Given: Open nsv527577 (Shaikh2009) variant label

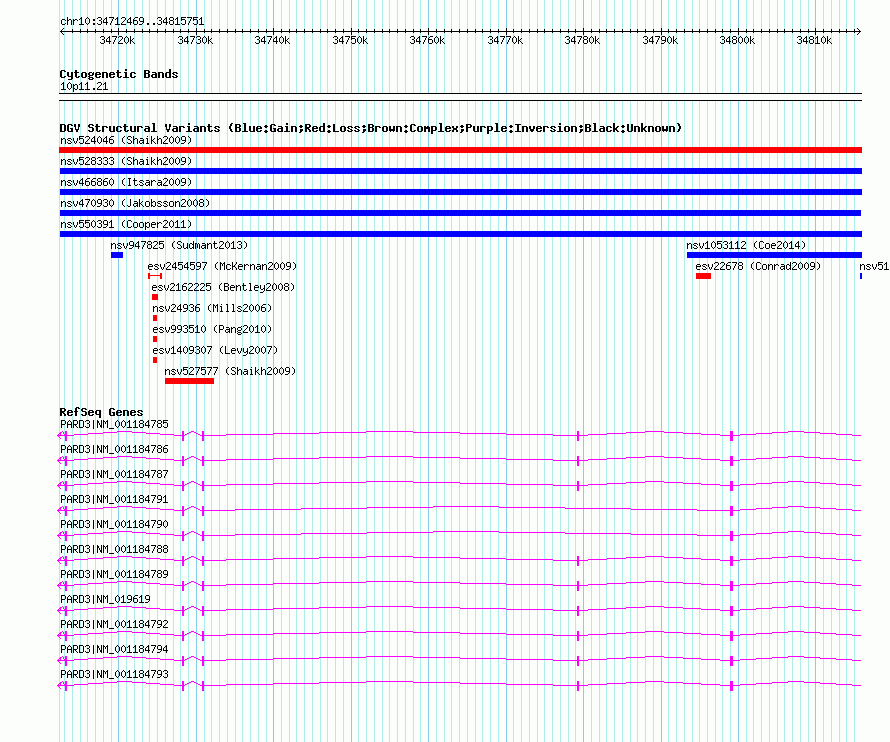Looking at the screenshot, I should coord(230,371).
